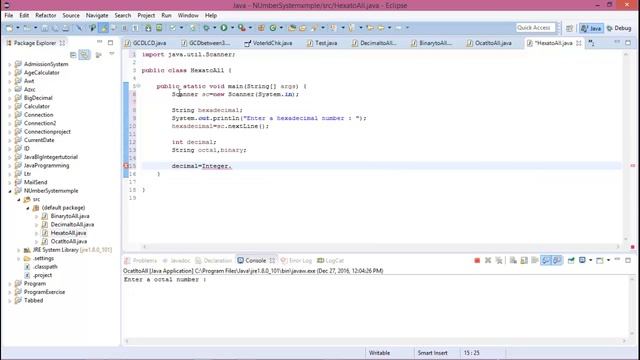Click the Print toolbar icon
This screenshot has height=360, width=640.
click(x=66, y=28)
